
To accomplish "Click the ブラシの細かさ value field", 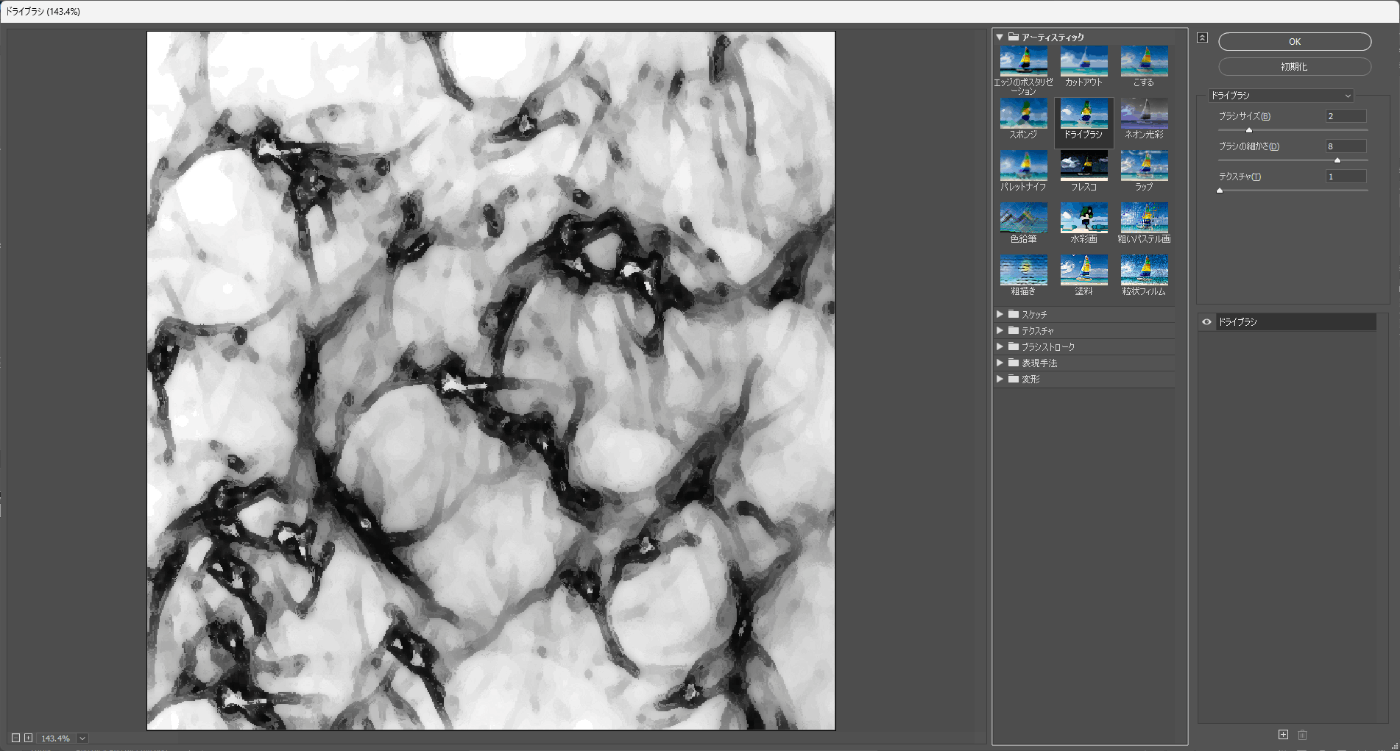I will pyautogui.click(x=1346, y=146).
